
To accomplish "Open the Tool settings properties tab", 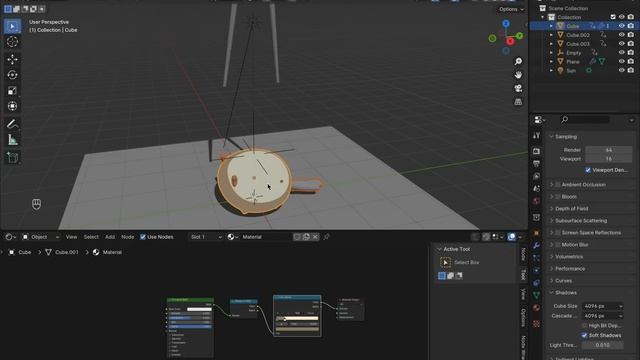I will [536, 136].
